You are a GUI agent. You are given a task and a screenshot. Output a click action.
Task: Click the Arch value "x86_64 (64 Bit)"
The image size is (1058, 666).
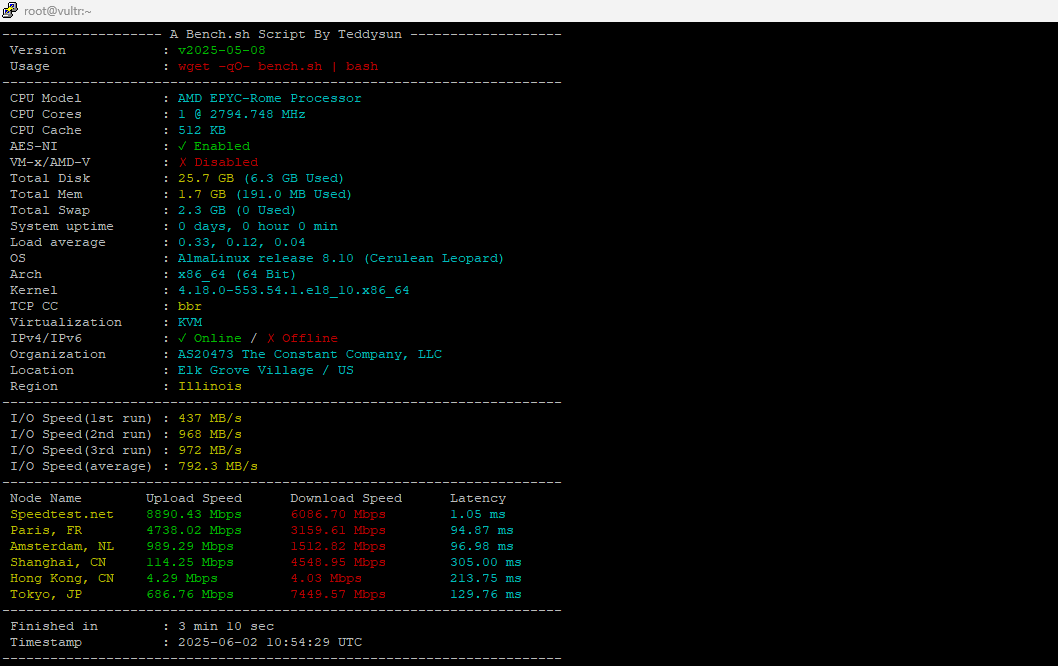point(237,275)
